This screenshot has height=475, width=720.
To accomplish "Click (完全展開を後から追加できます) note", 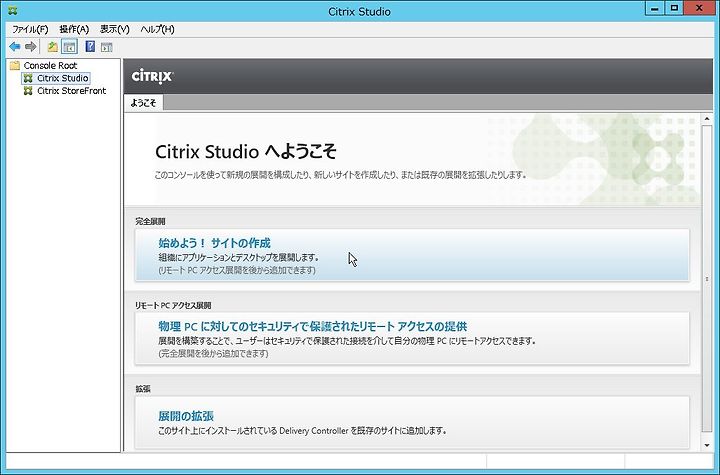I will [214, 354].
